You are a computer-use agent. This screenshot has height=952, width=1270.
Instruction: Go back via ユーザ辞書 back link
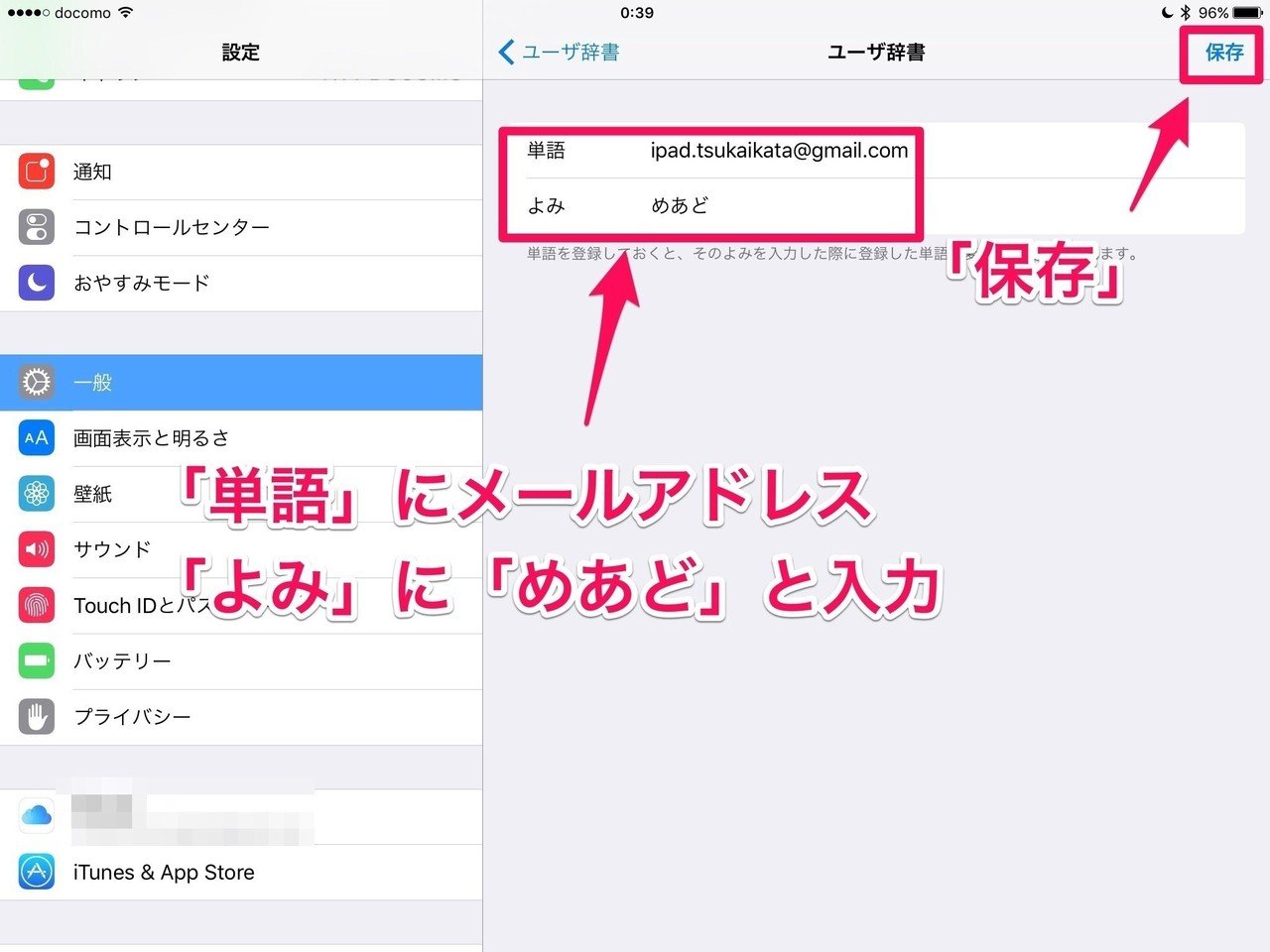(x=560, y=53)
